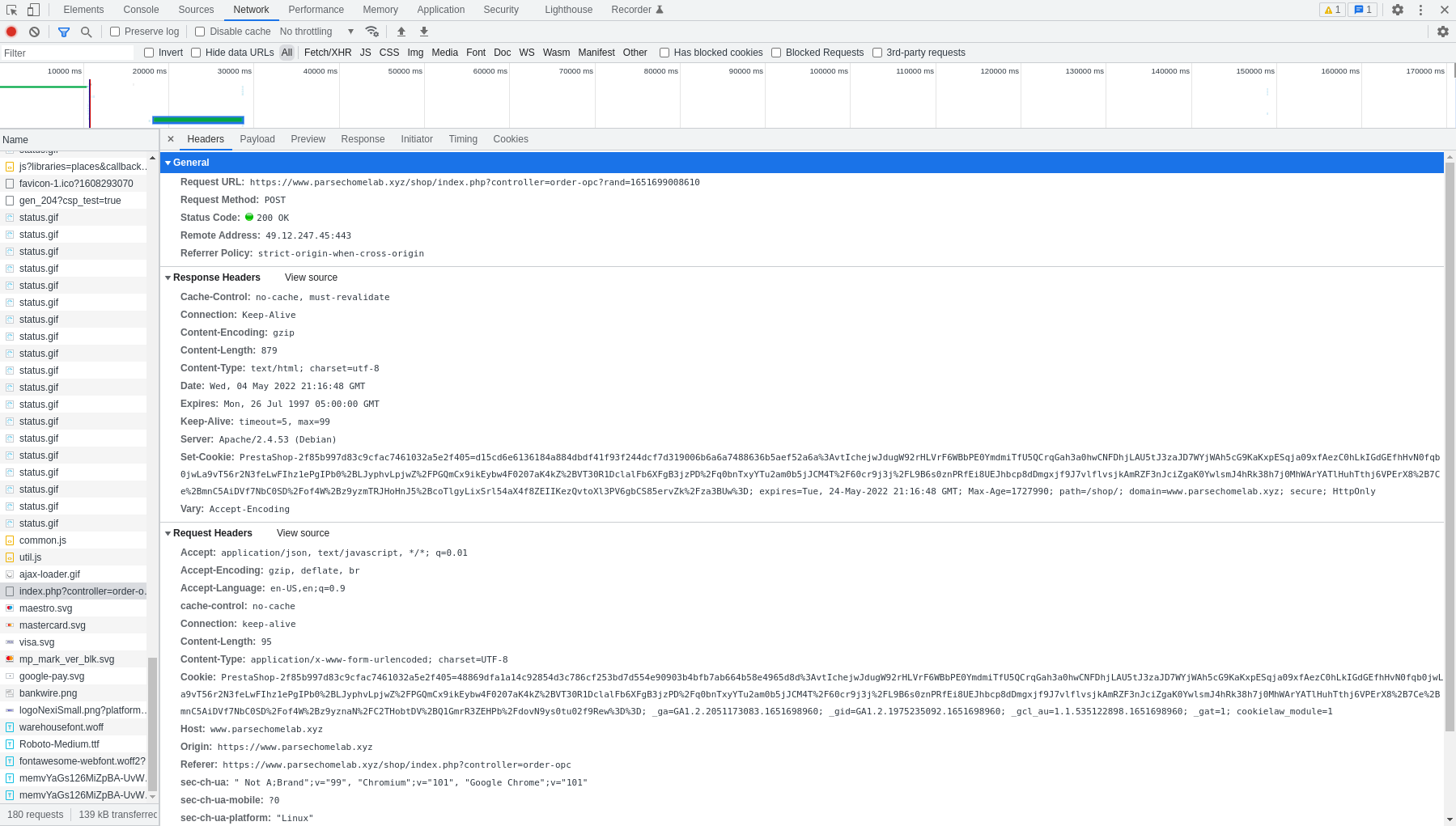Open the No throttling dropdown

316,32
